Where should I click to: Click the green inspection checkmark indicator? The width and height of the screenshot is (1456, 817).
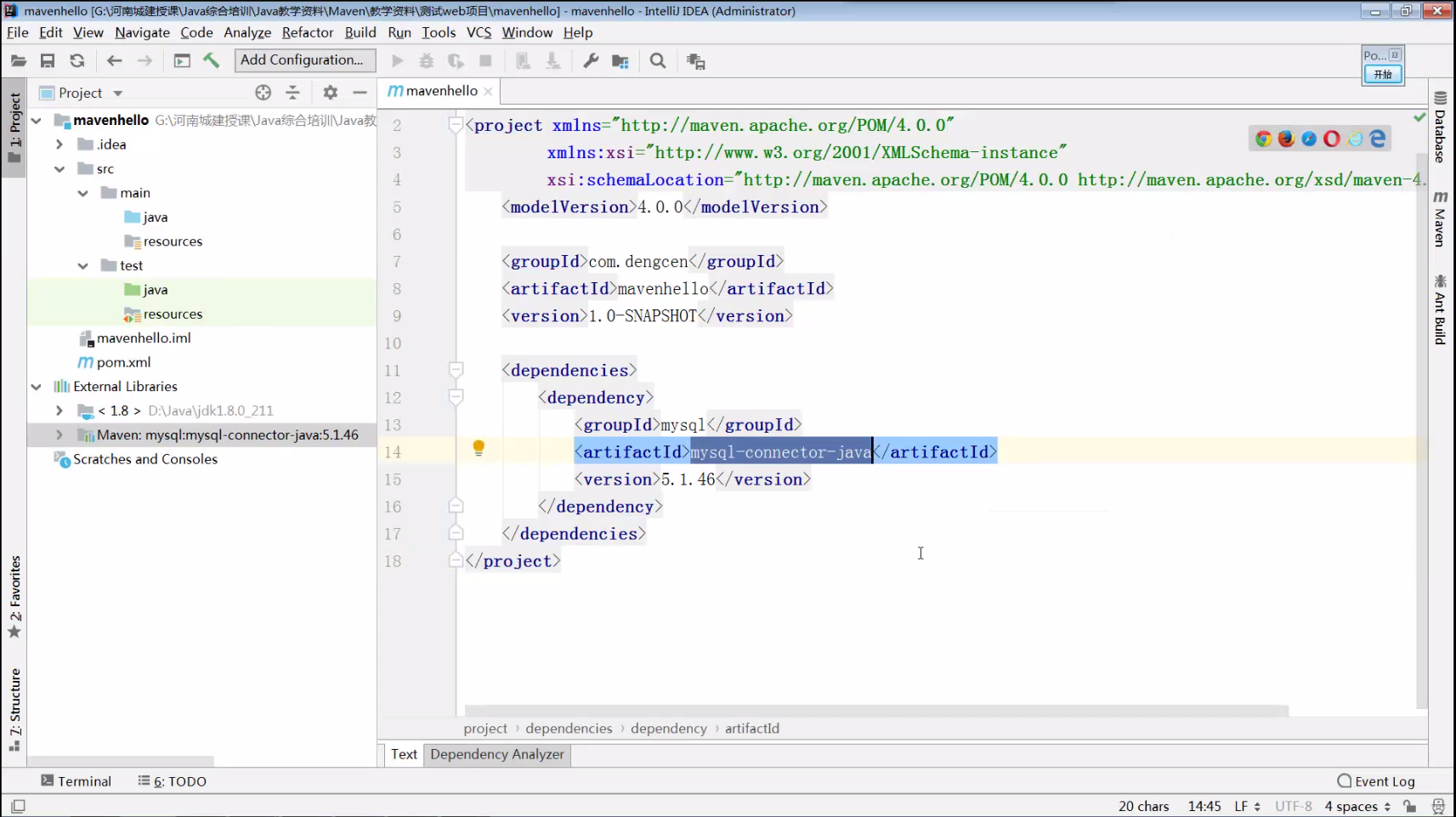pyautogui.click(x=1419, y=117)
